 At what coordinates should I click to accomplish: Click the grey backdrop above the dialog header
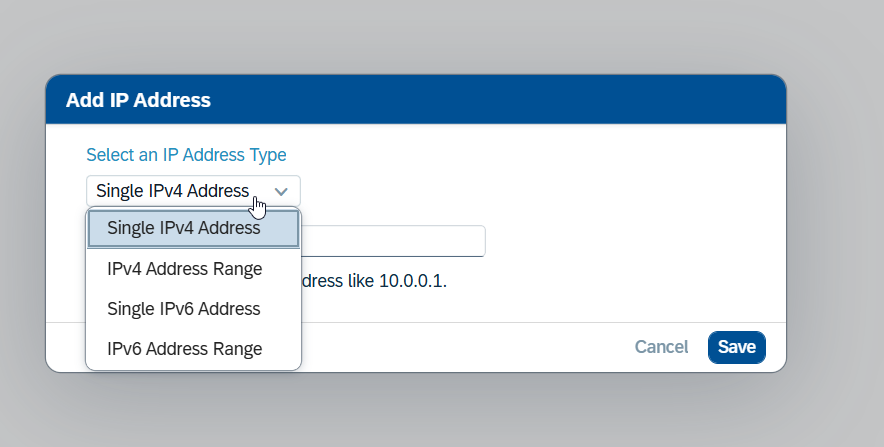pos(440,35)
